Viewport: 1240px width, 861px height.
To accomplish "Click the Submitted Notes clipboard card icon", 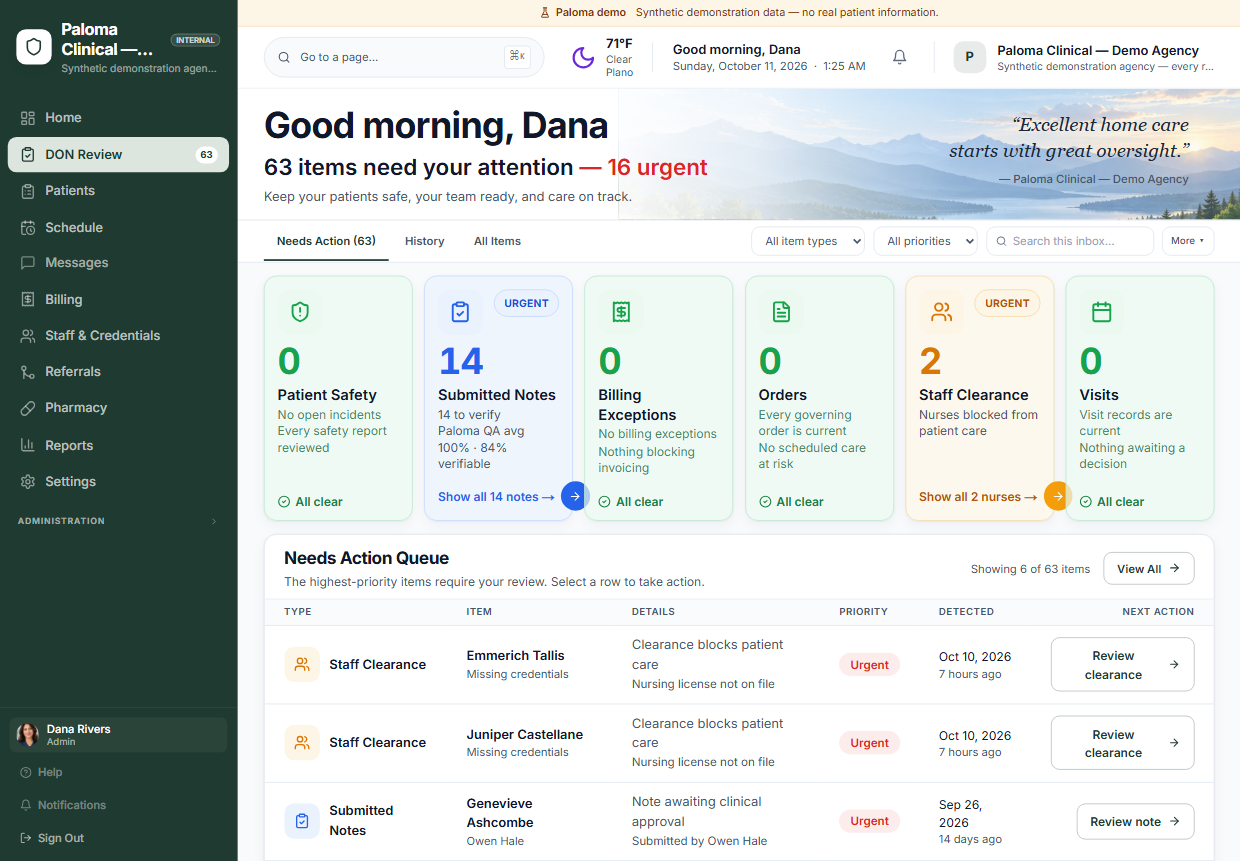I will (x=460, y=312).
